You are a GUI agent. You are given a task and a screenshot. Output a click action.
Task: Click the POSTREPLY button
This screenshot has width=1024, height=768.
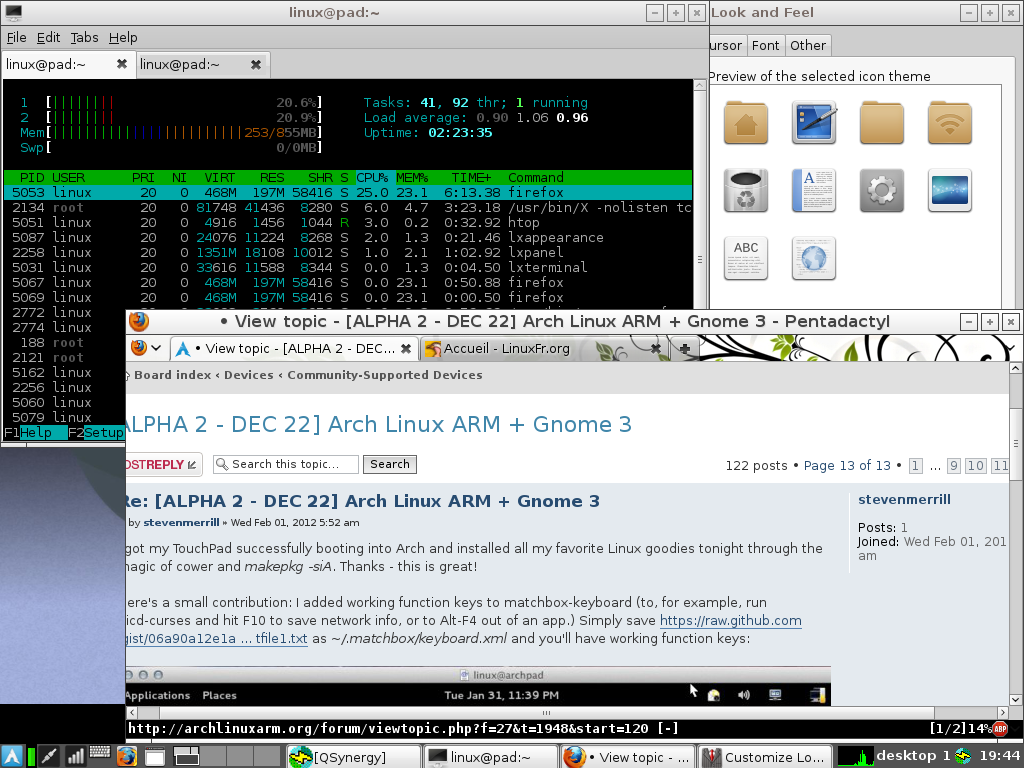[163, 464]
